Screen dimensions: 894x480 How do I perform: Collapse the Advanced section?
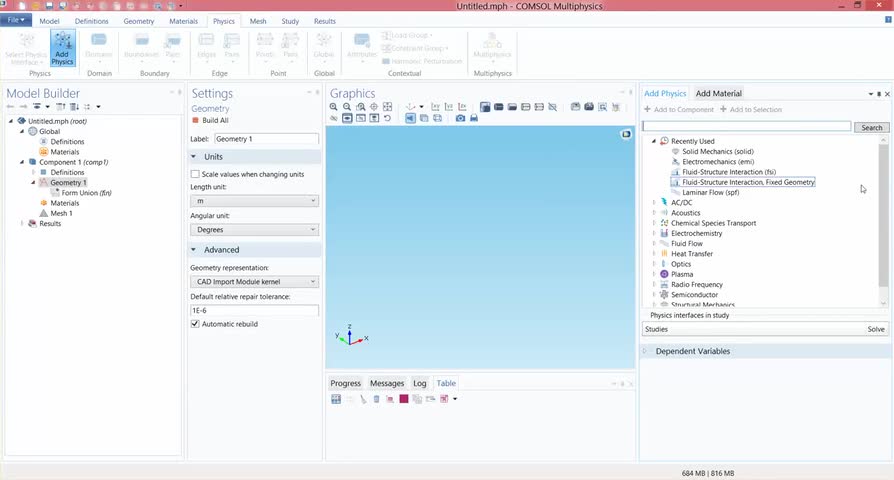[193, 250]
